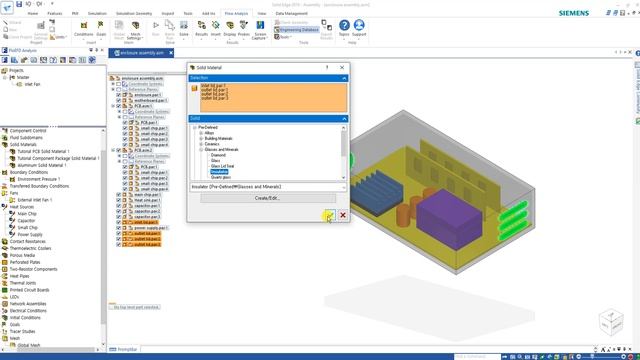The image size is (640, 360).
Task: Expand the Building Materials category
Action: point(201,138)
